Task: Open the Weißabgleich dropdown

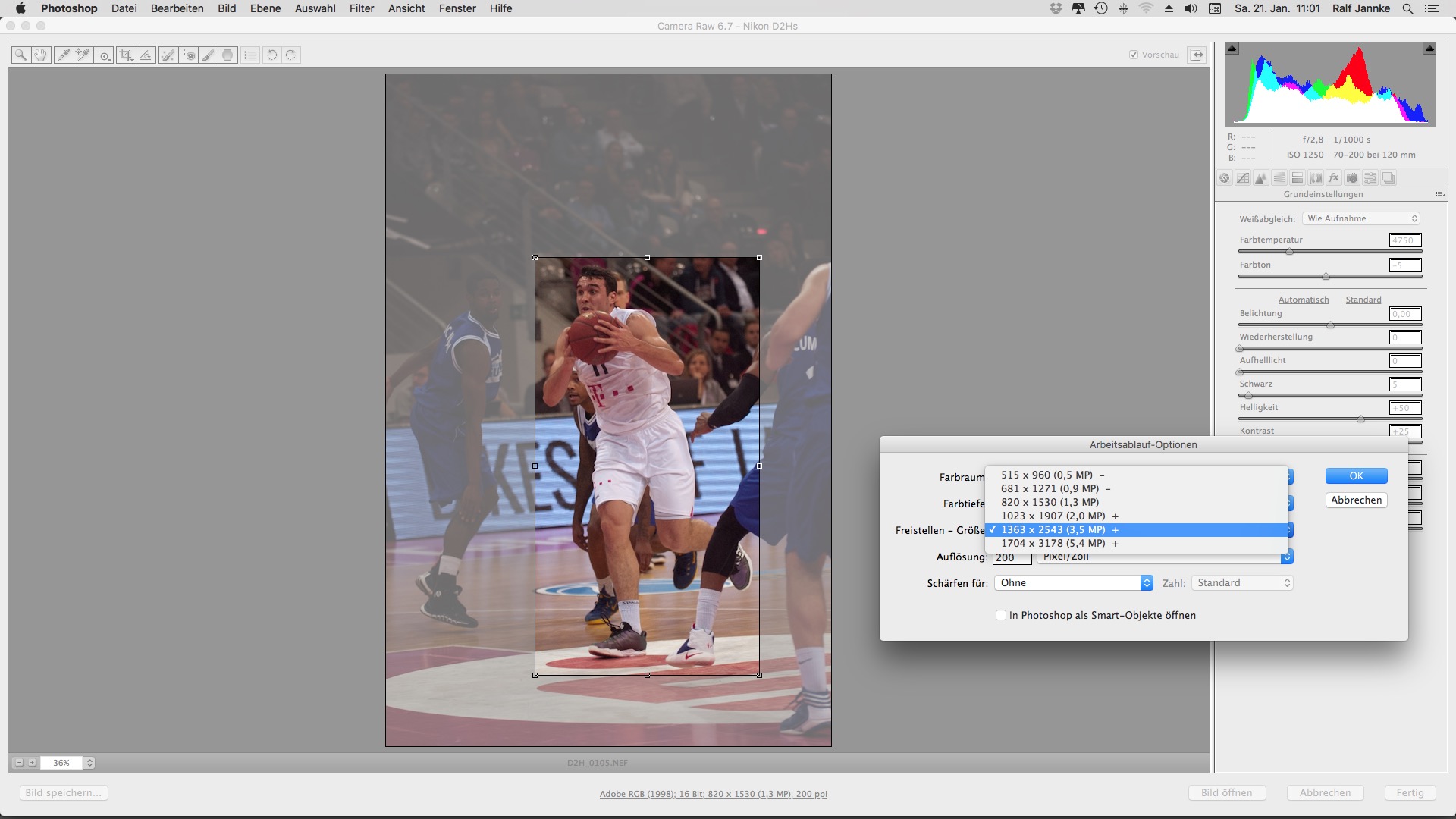Action: pyautogui.click(x=1361, y=218)
